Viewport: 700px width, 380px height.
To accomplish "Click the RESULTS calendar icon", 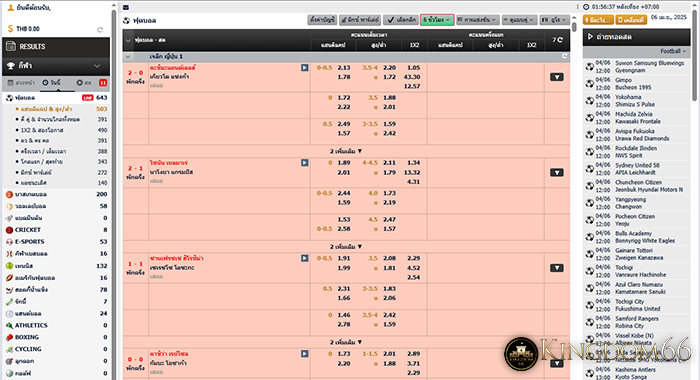I will tap(10, 46).
